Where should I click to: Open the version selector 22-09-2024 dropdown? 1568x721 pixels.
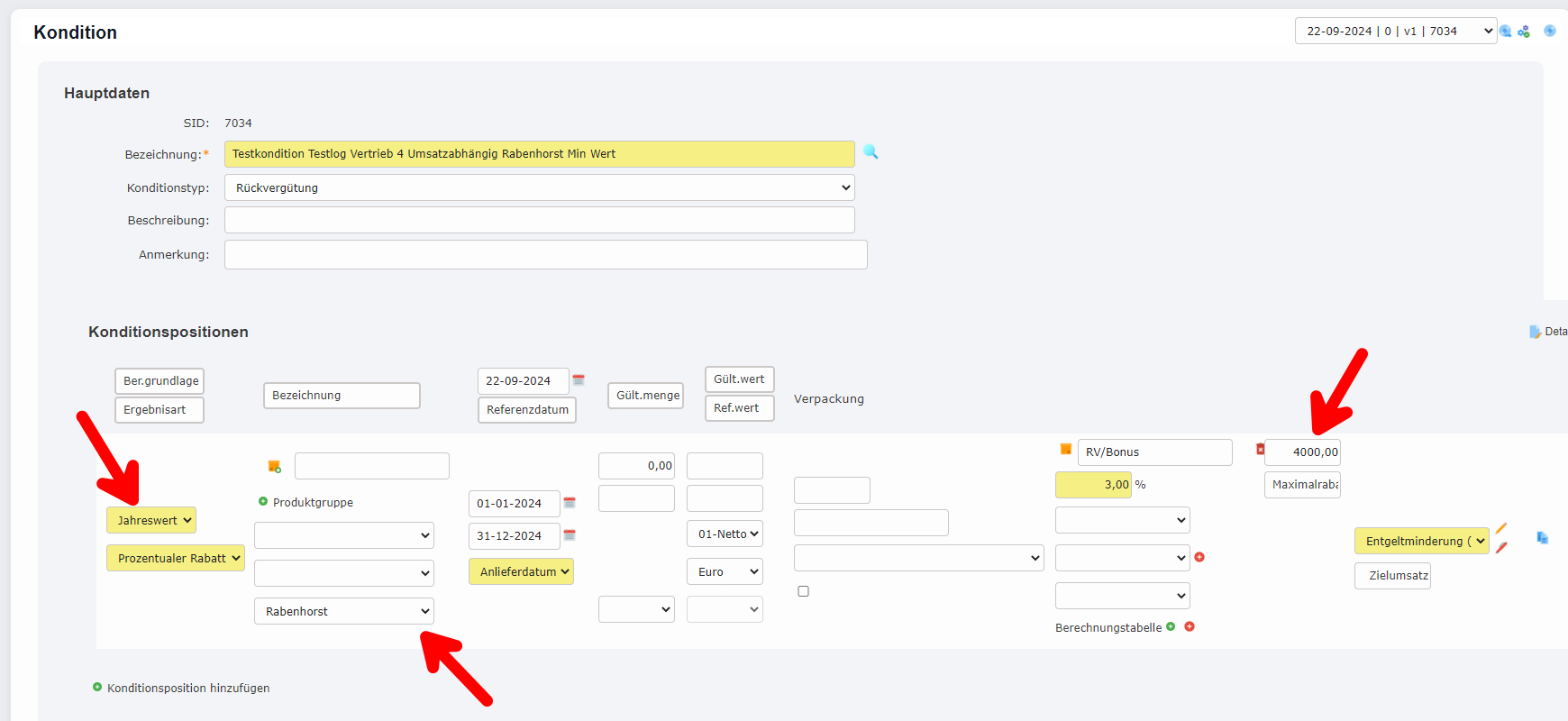pos(1395,31)
